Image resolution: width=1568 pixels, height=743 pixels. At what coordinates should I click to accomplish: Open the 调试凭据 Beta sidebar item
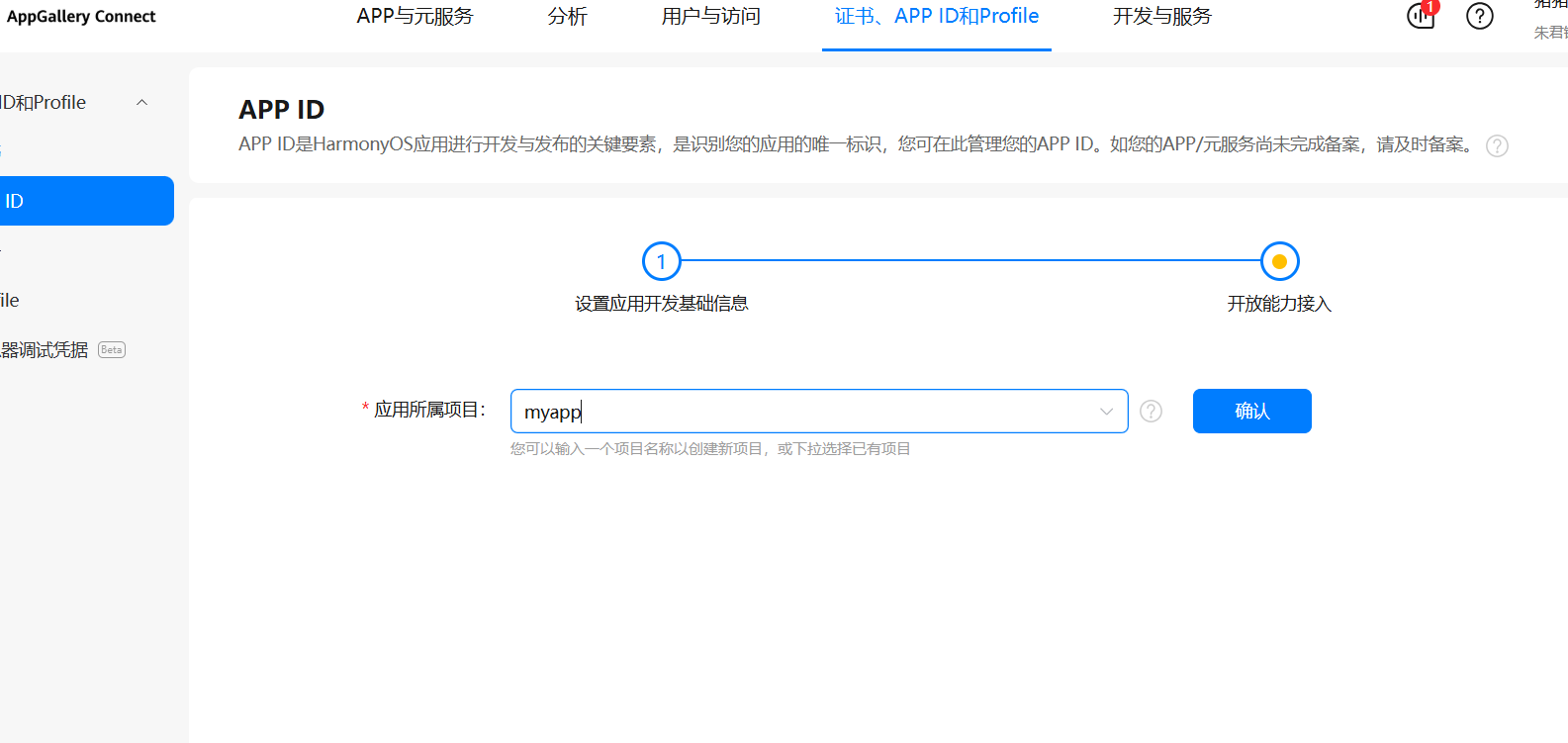[x=62, y=349]
